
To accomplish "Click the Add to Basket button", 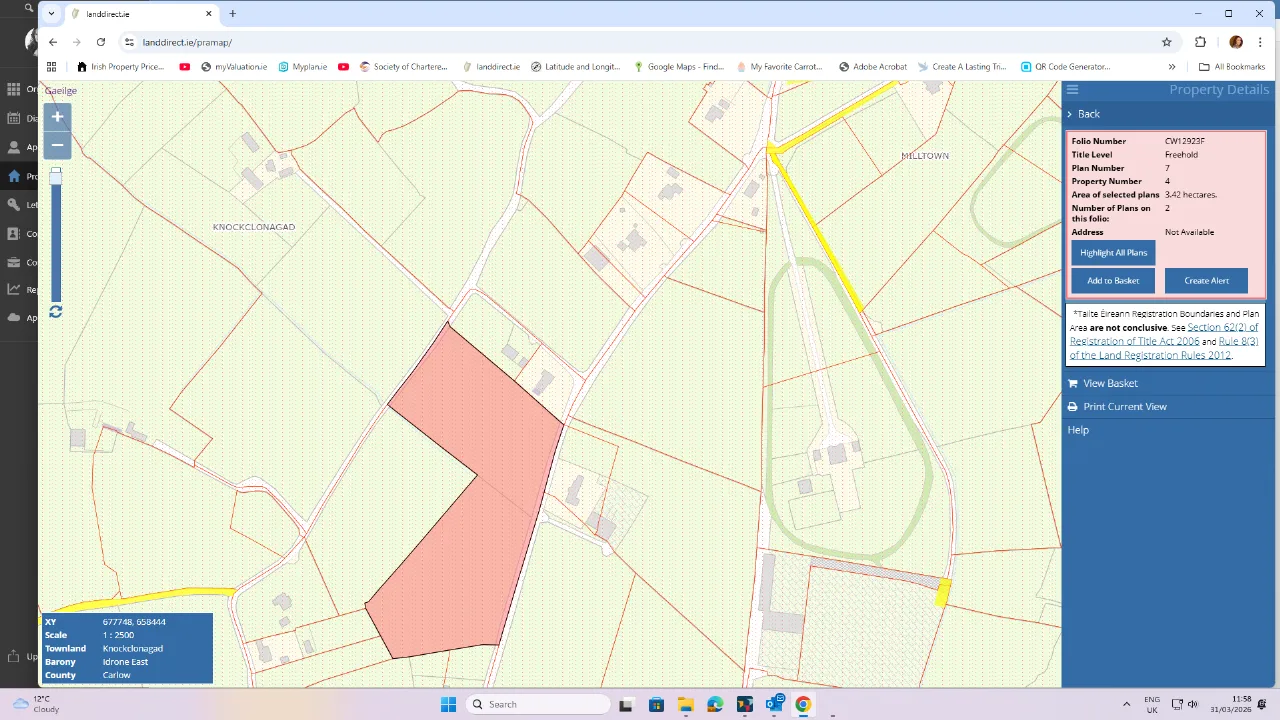I will [1113, 280].
